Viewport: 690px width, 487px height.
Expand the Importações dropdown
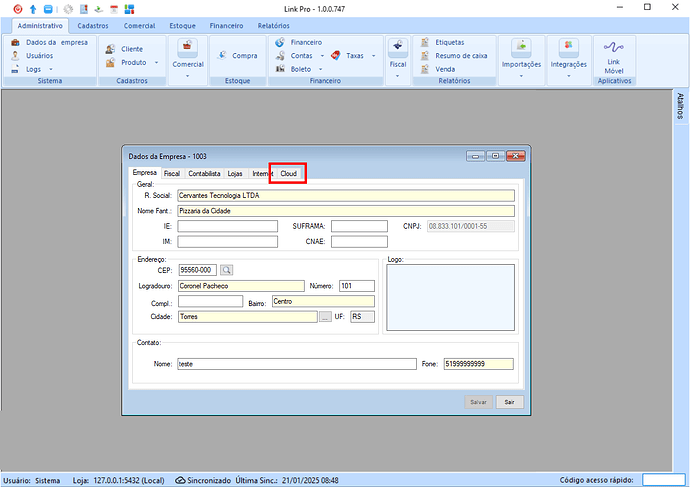tap(521, 65)
